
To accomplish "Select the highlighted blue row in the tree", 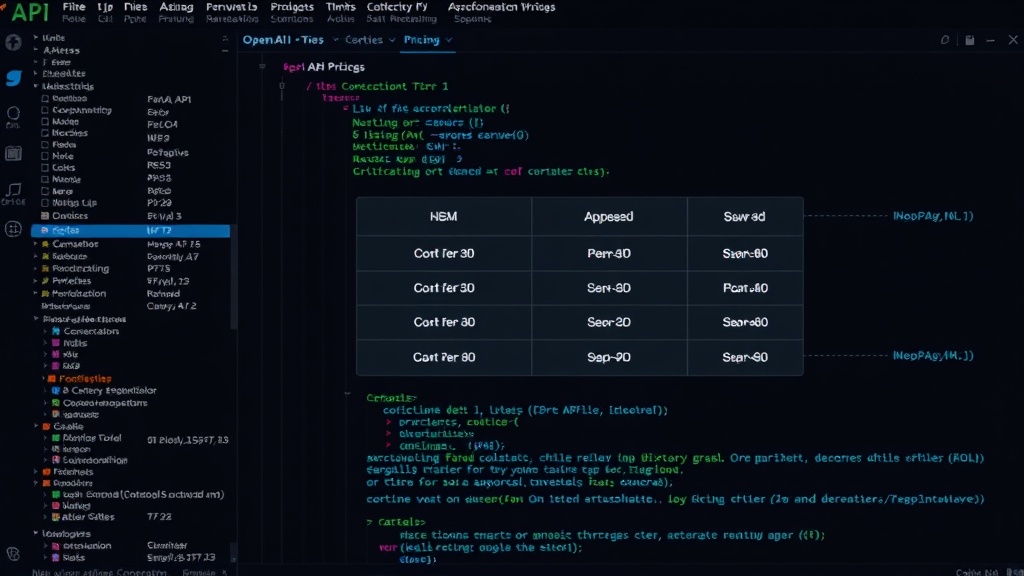I will [131, 230].
